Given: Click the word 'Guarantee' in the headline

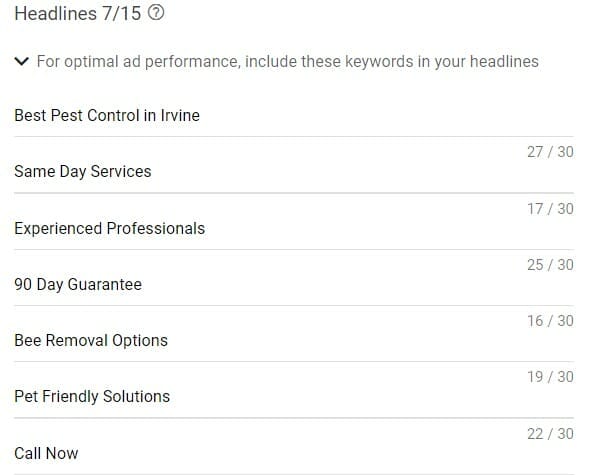Looking at the screenshot, I should (x=105, y=285).
